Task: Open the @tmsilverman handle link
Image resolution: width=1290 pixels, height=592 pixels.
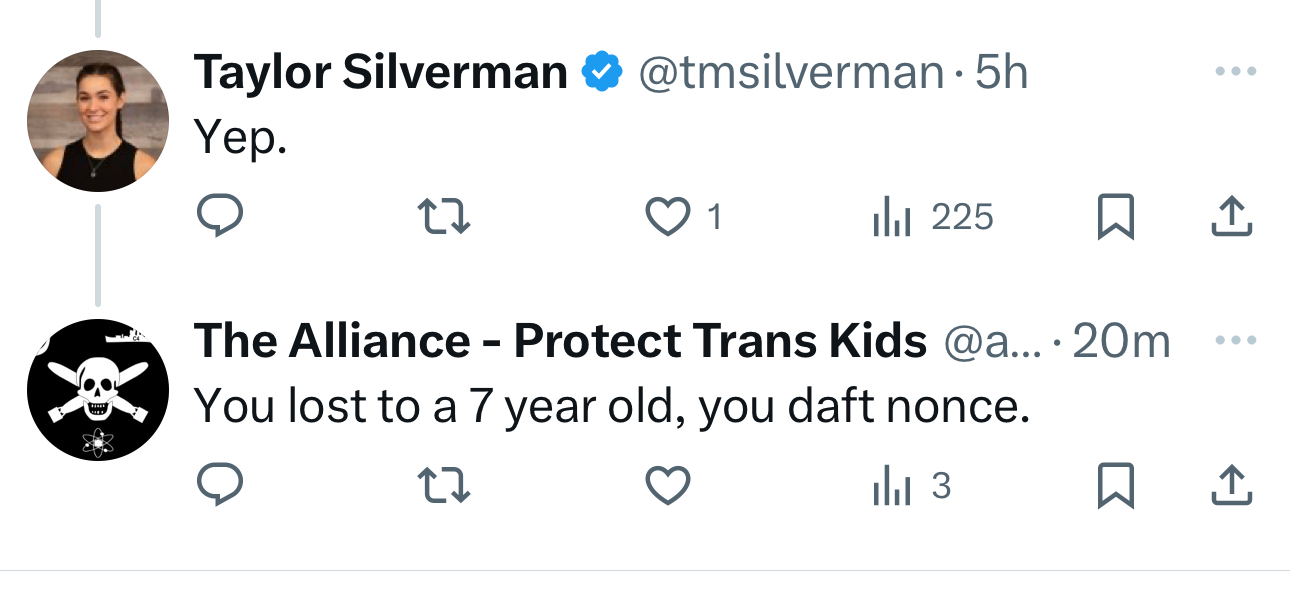Action: coord(790,72)
